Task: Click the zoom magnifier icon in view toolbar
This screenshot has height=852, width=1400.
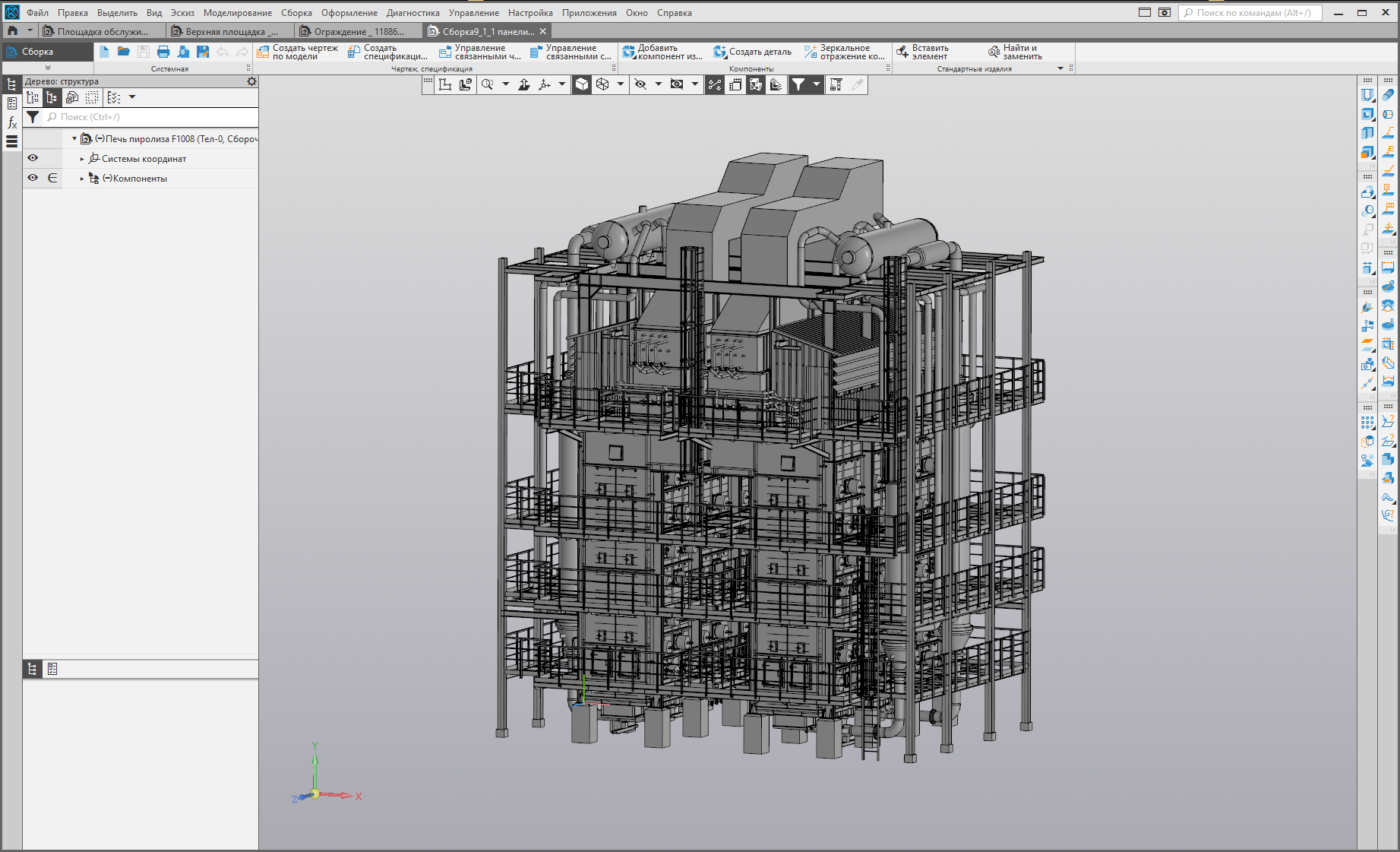Action: (x=487, y=84)
